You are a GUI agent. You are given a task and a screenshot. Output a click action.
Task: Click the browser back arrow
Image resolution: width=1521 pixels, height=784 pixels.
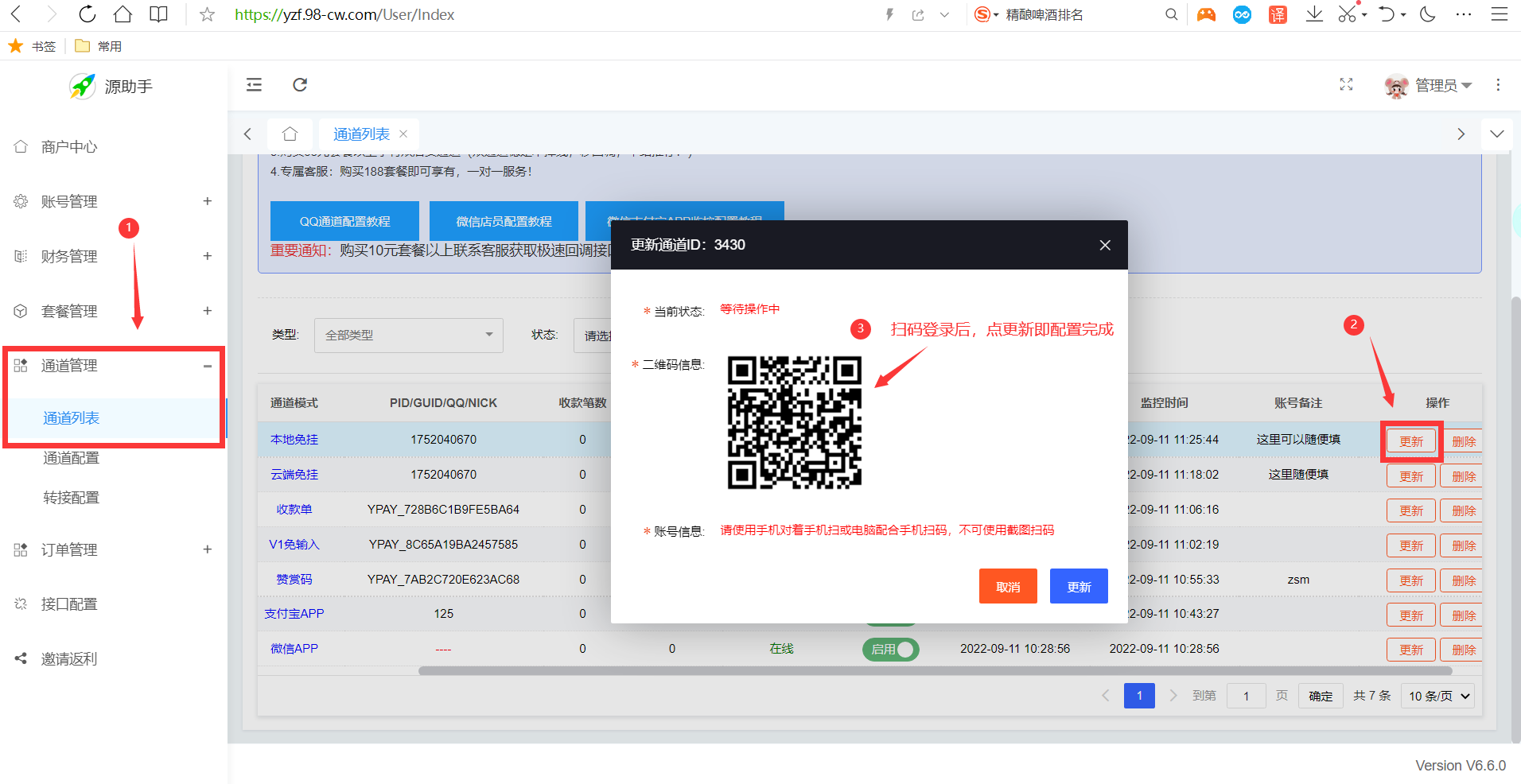click(16, 14)
